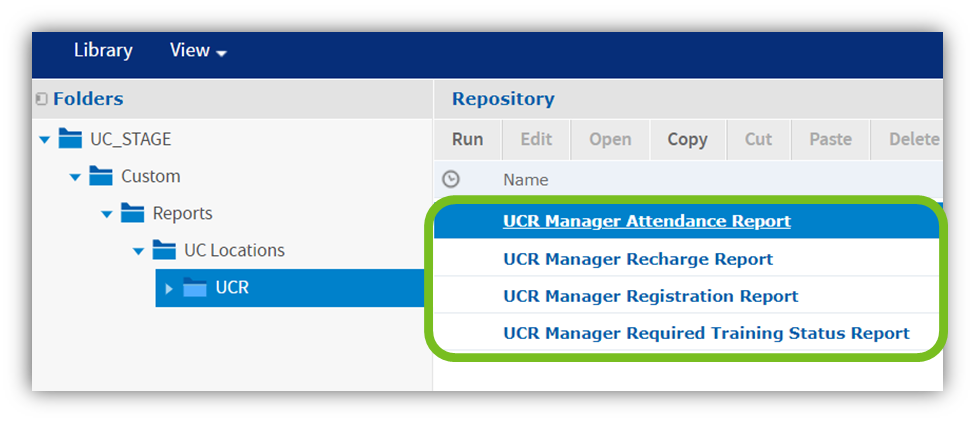Expand the UCR folder node arrow
The height and width of the screenshot is (423, 975).
168,289
